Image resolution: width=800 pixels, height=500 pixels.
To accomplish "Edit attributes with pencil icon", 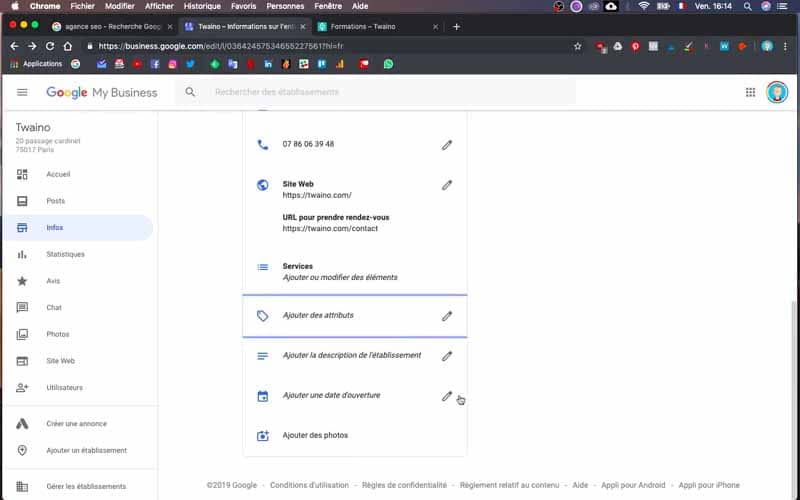I will click(x=446, y=316).
